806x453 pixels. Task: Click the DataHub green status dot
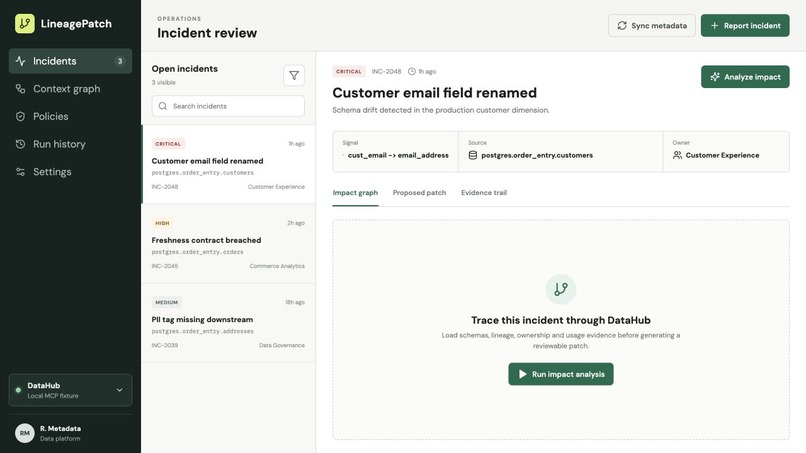(x=19, y=390)
